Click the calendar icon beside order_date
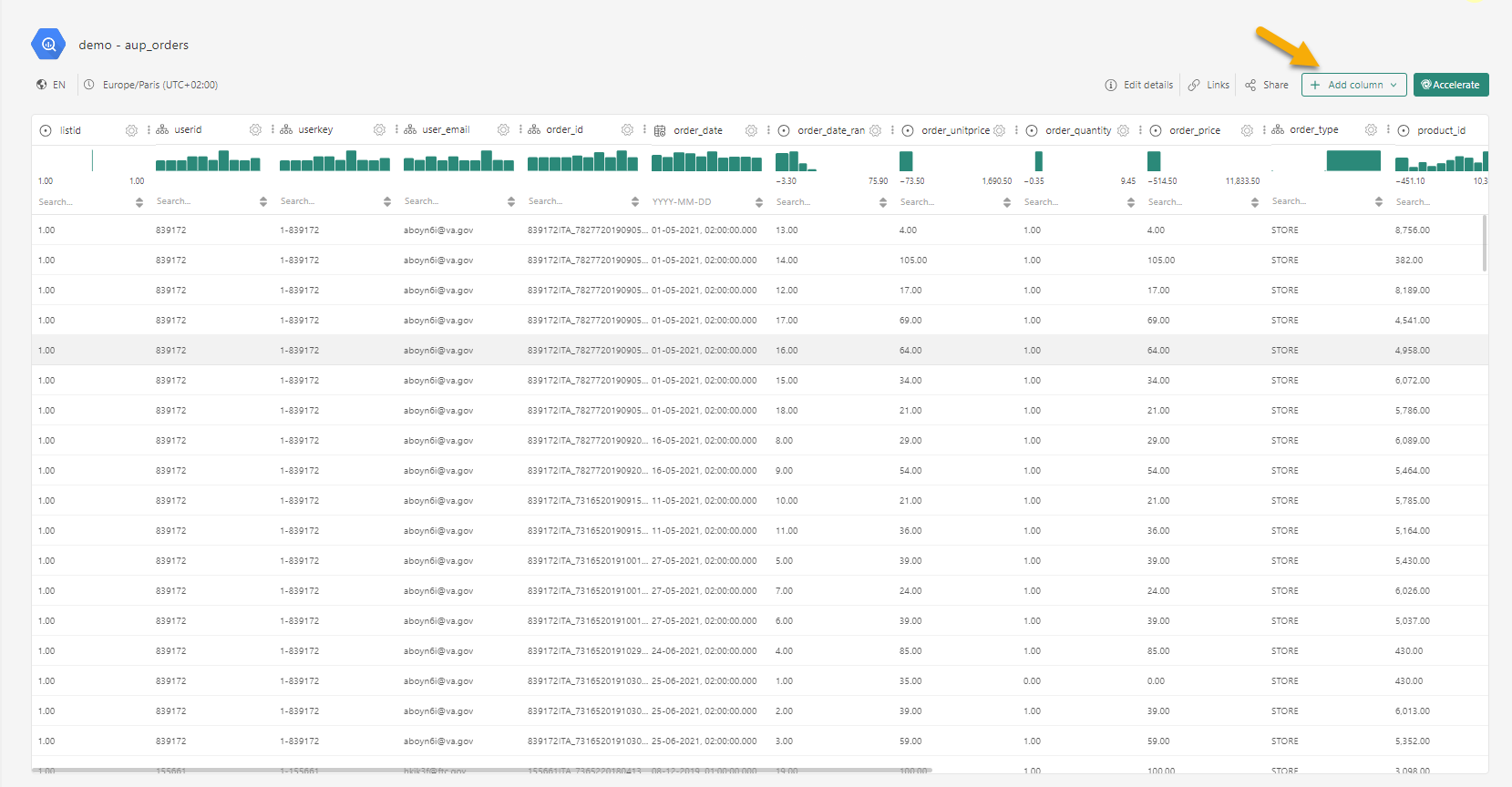The width and height of the screenshot is (1512, 787). (660, 130)
